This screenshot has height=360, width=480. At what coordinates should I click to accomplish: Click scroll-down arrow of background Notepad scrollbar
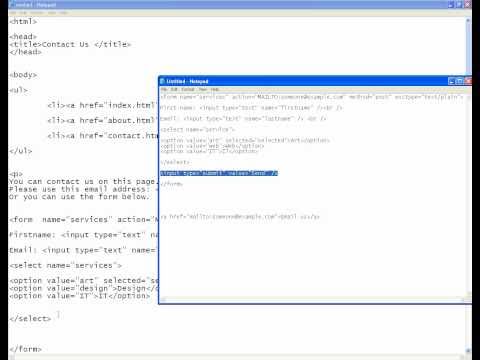pyautogui.click(x=468, y=350)
